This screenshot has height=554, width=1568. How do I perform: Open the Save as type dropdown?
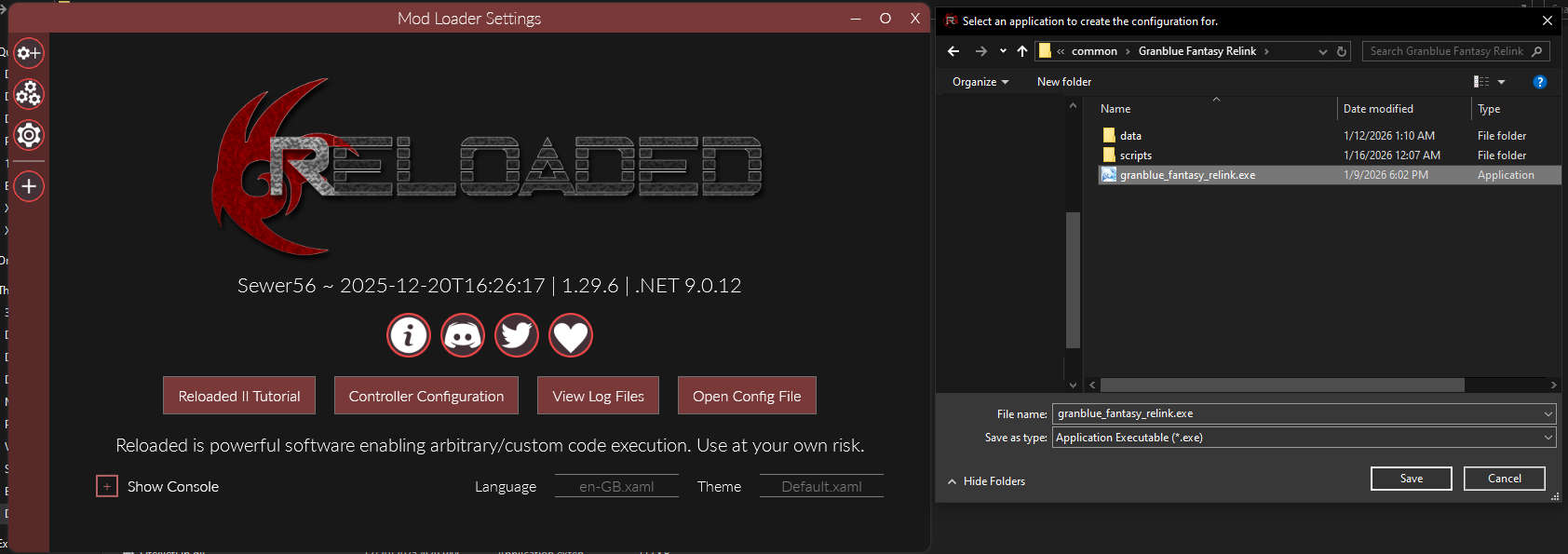coord(1304,438)
